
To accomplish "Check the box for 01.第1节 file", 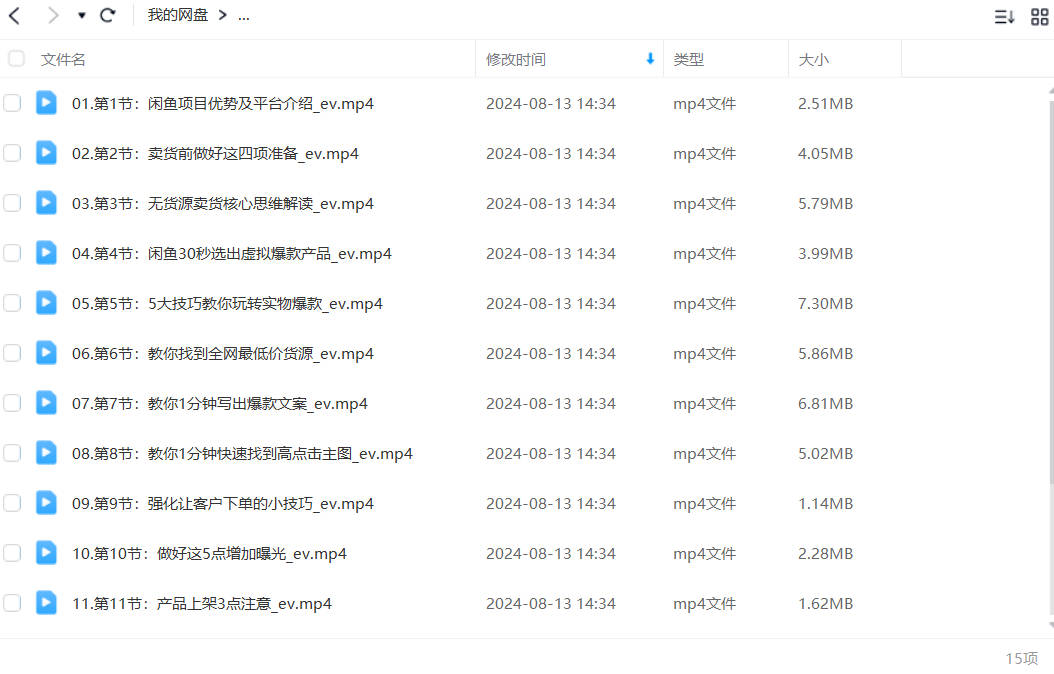I will pyautogui.click(x=12, y=103).
